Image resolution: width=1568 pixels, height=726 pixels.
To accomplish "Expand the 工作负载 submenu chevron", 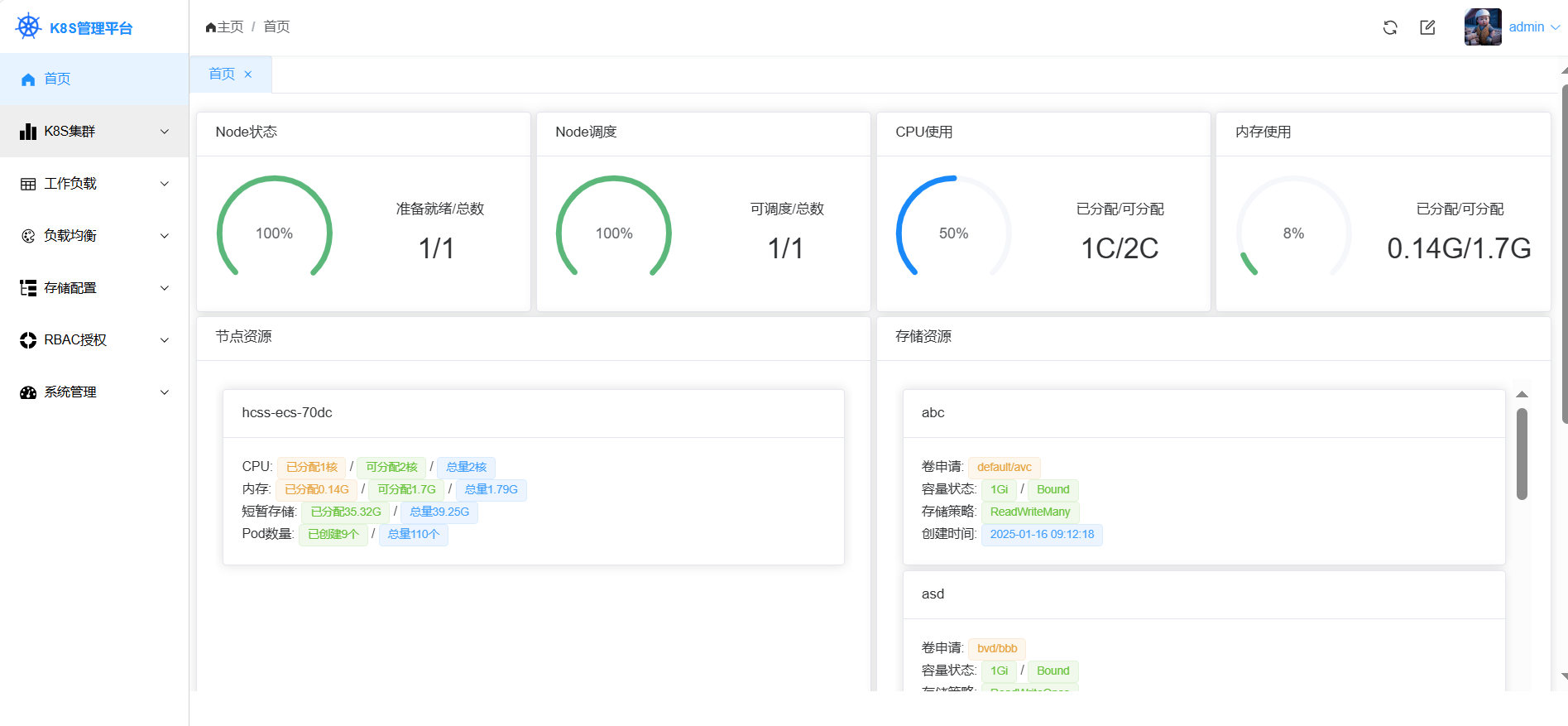I will [165, 184].
